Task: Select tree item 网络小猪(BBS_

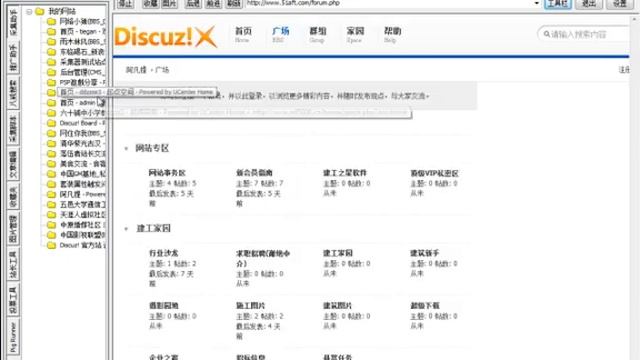Action: point(83,21)
